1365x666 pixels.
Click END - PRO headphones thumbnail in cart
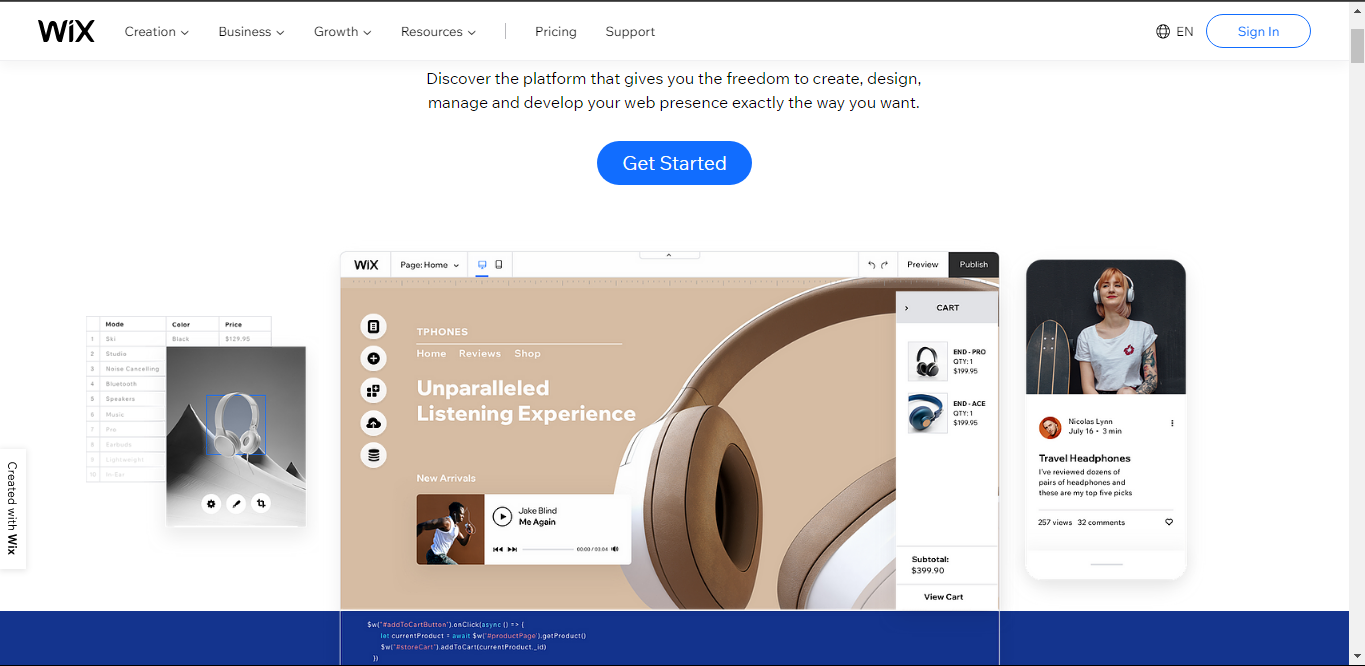click(927, 361)
